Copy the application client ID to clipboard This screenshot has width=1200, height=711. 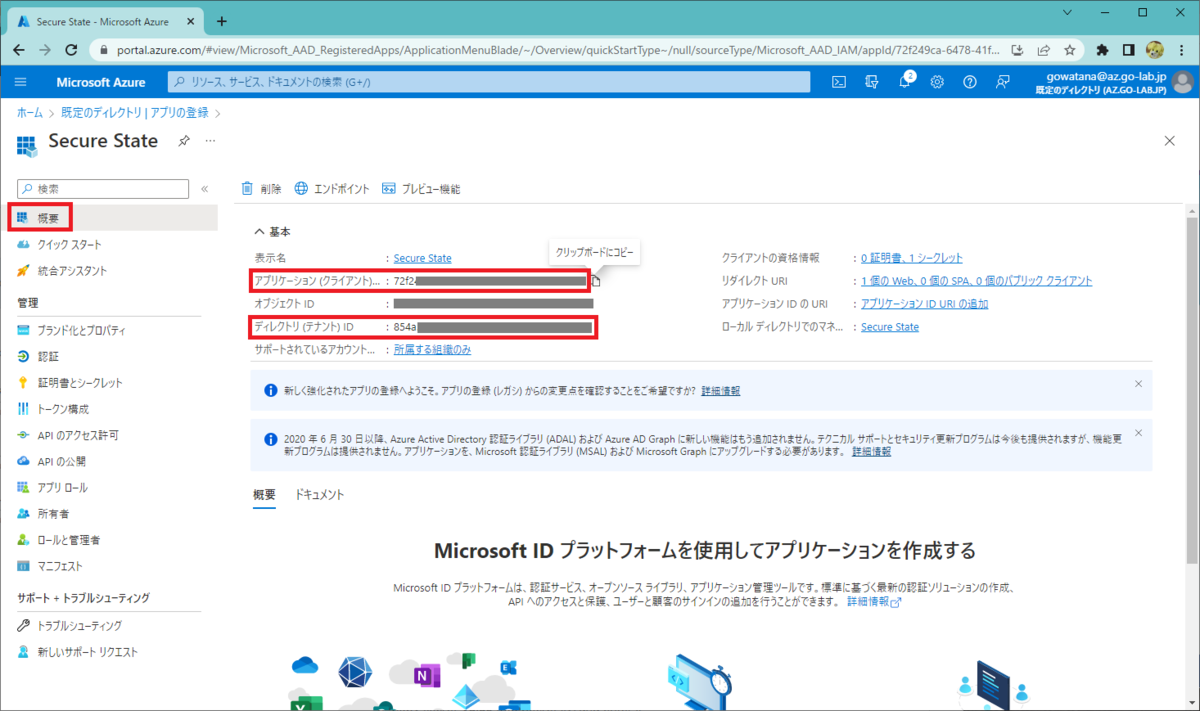coord(595,281)
